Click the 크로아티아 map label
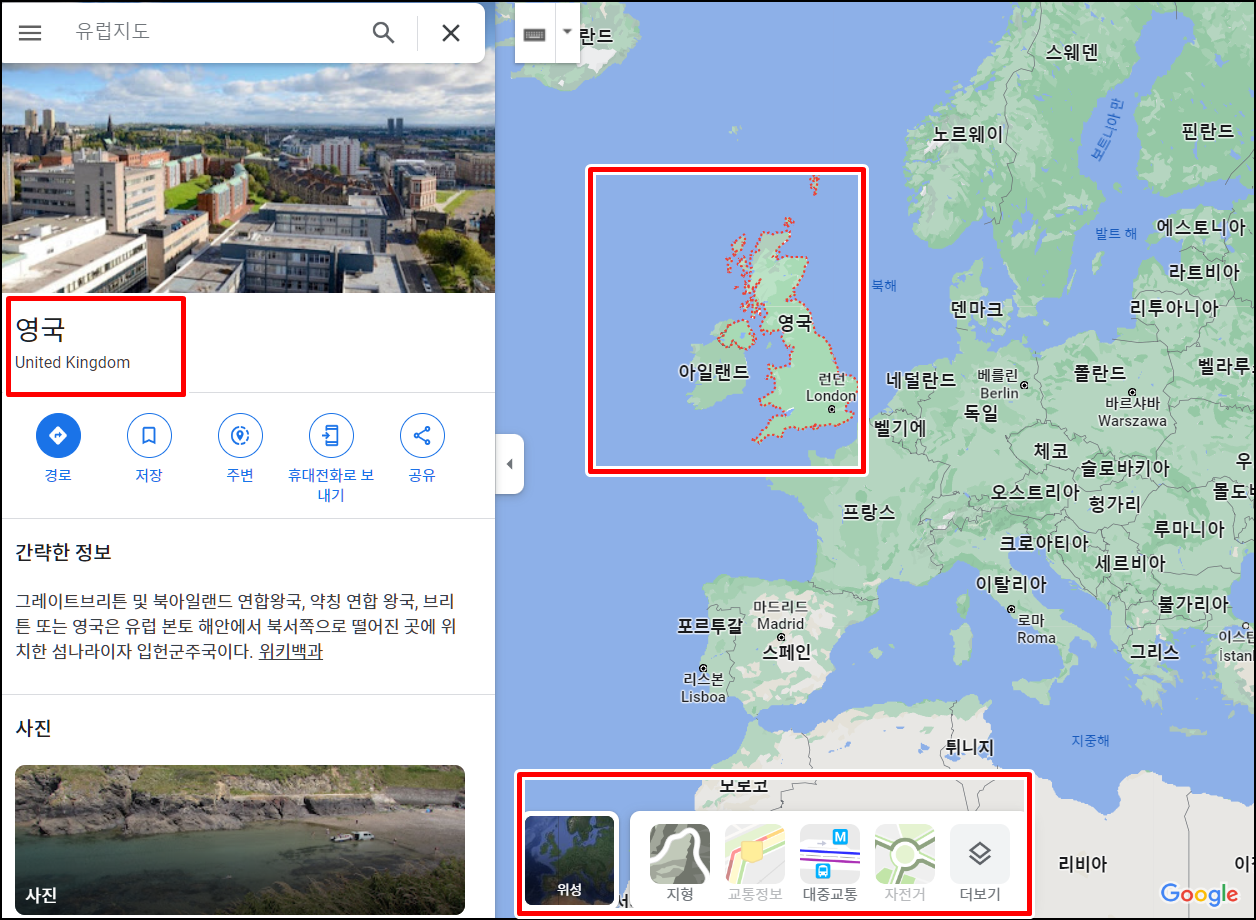Image resolution: width=1256 pixels, height=920 pixels. coord(1044,543)
